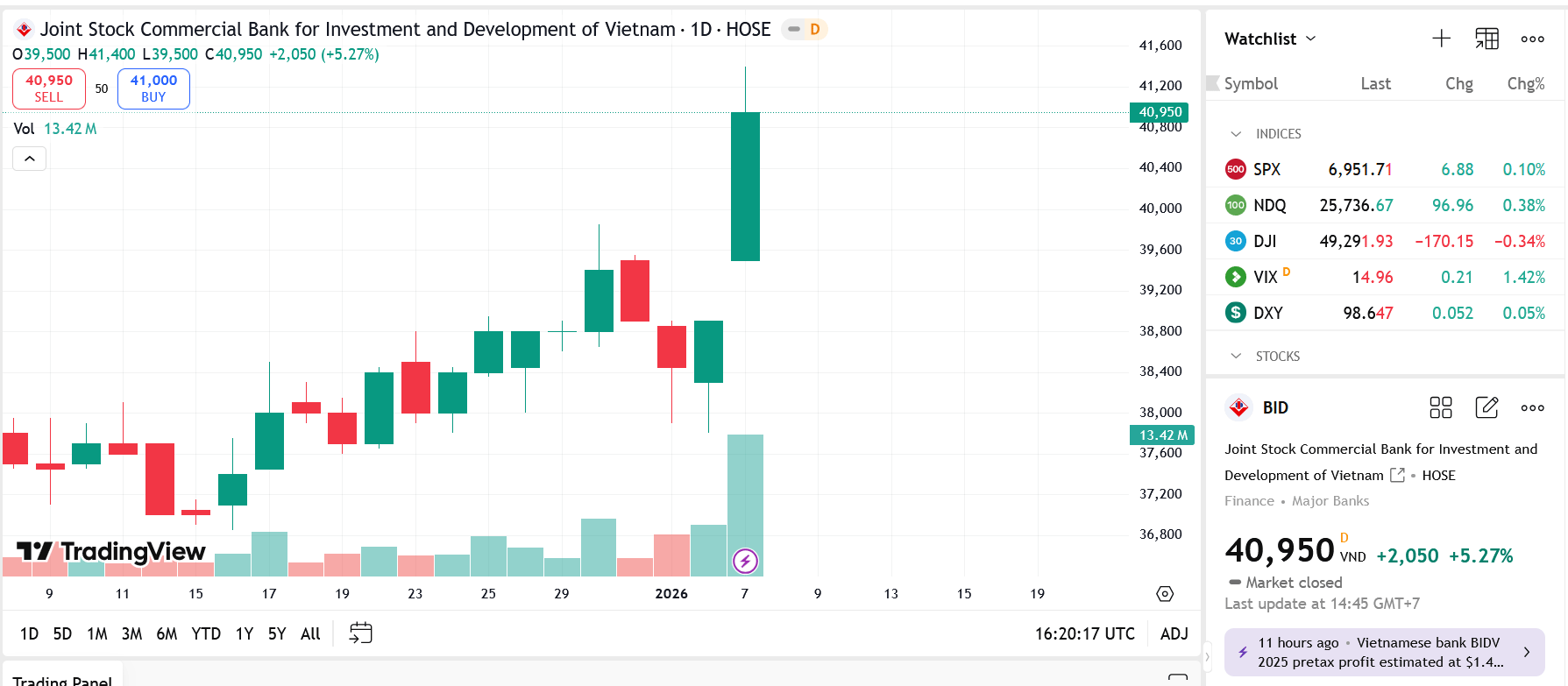Collapse the volume indicator legend
The image size is (1568, 686).
click(x=29, y=159)
